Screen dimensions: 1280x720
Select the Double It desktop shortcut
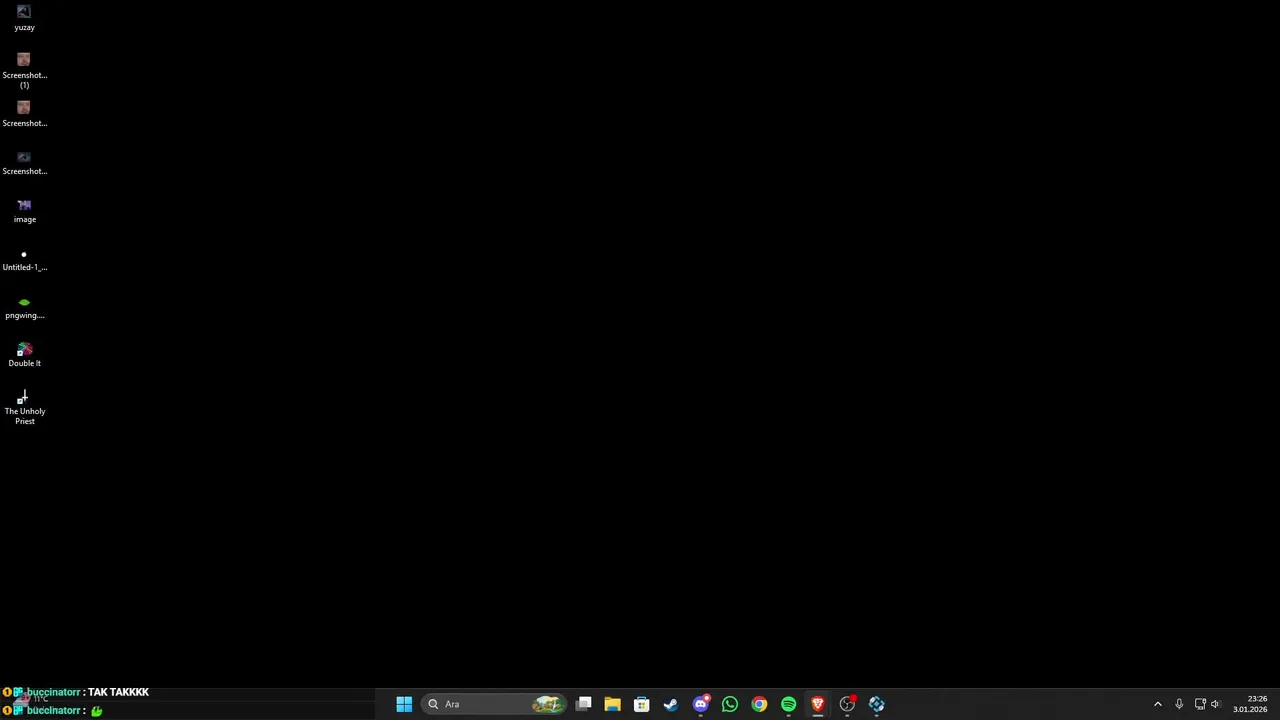pos(24,354)
